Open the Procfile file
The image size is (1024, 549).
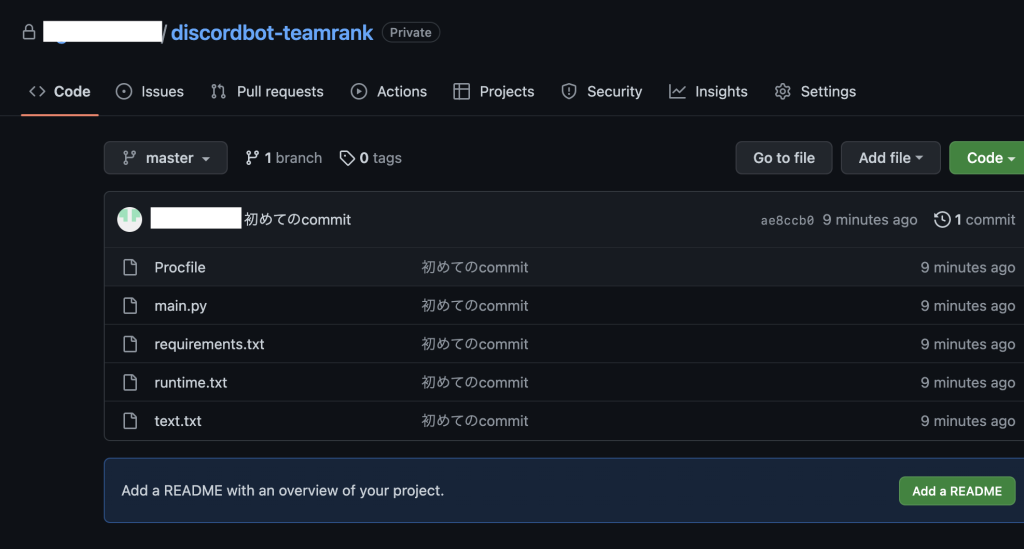click(180, 268)
